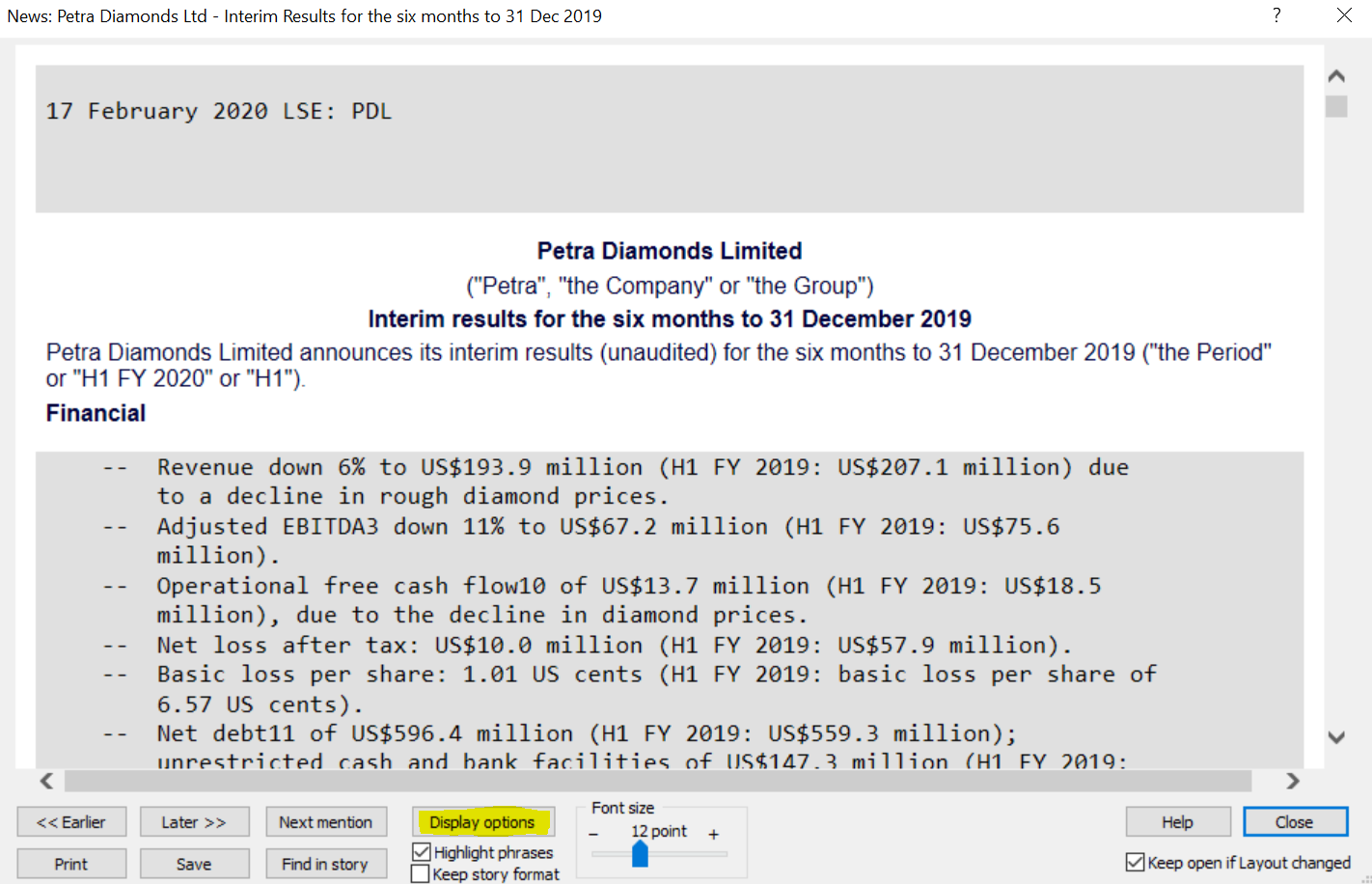
Task: Enable the Keep story format checkbox
Action: [x=421, y=874]
